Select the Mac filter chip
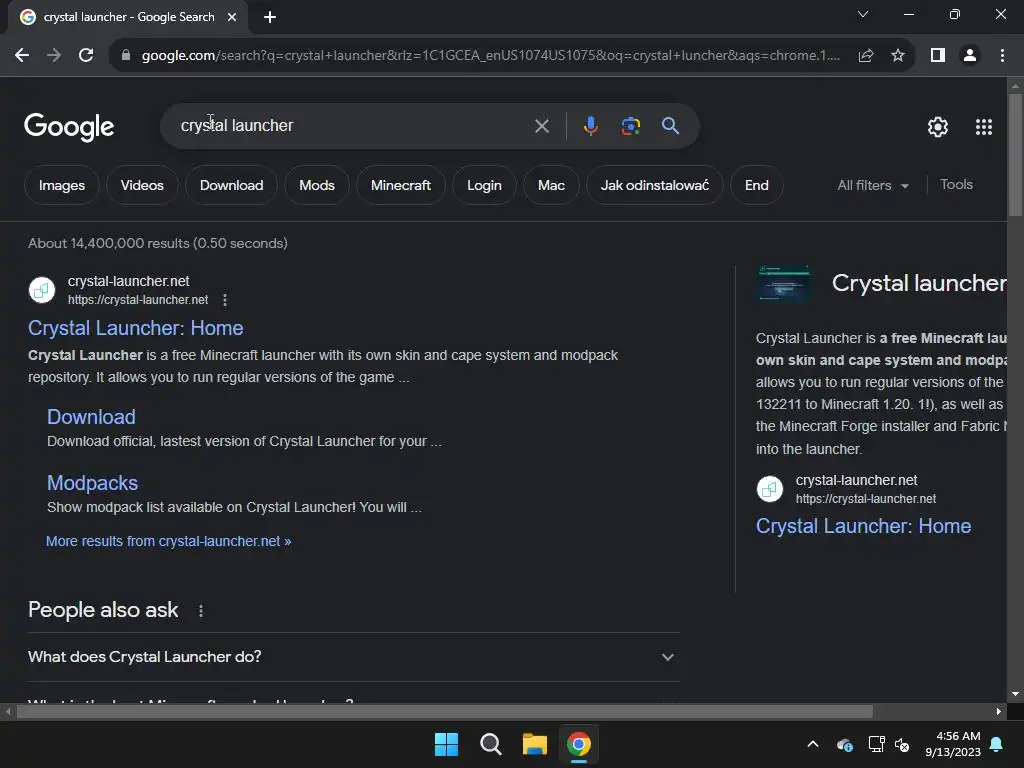The height and width of the screenshot is (768, 1024). point(551,185)
